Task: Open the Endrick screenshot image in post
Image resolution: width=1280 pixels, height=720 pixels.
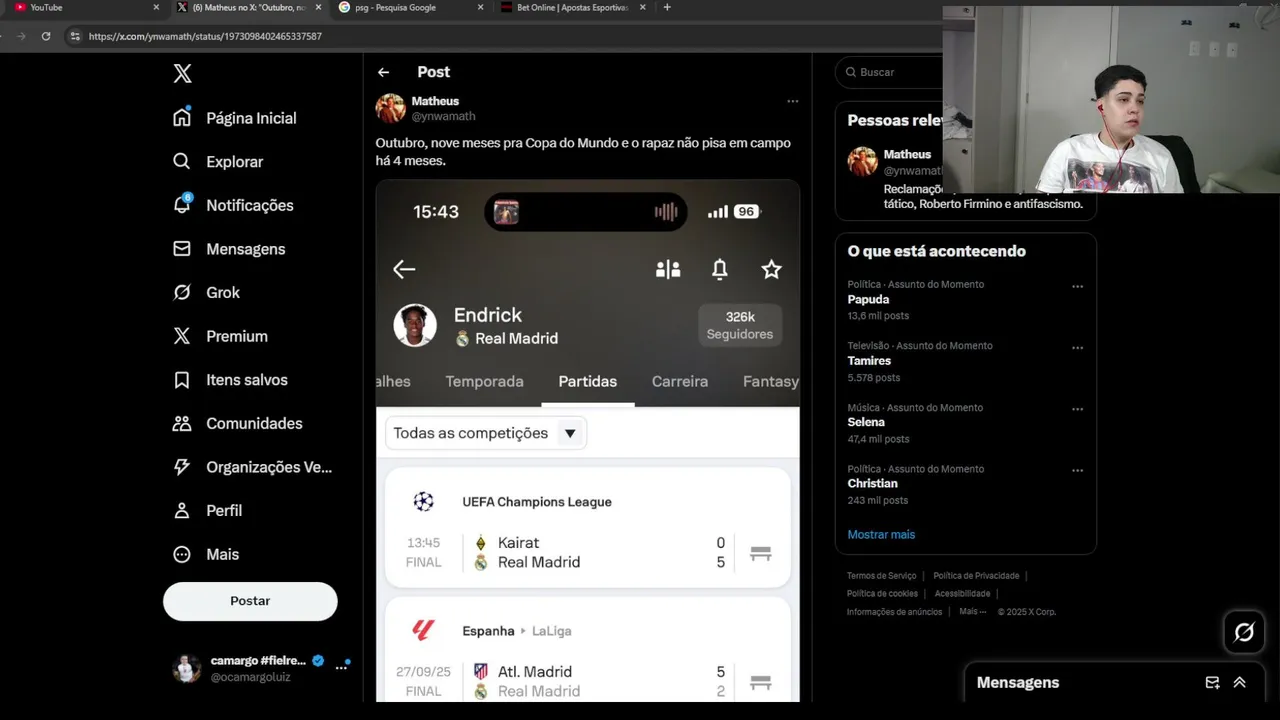Action: [588, 441]
